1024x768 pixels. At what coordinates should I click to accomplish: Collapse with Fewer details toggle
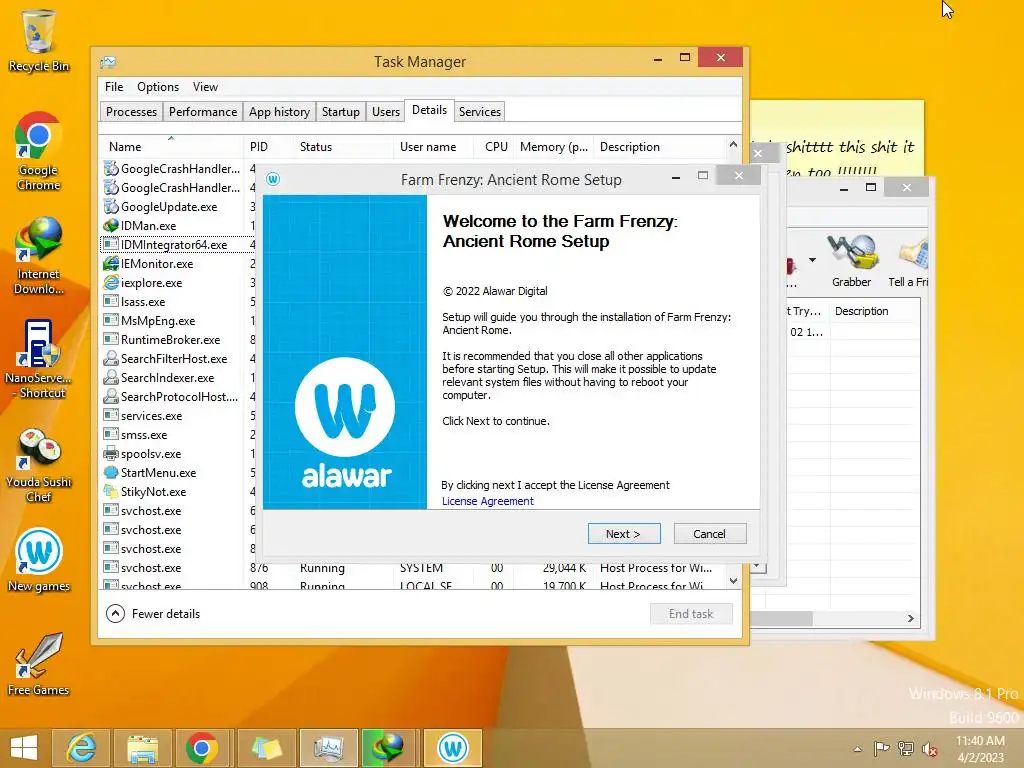[x=153, y=614]
